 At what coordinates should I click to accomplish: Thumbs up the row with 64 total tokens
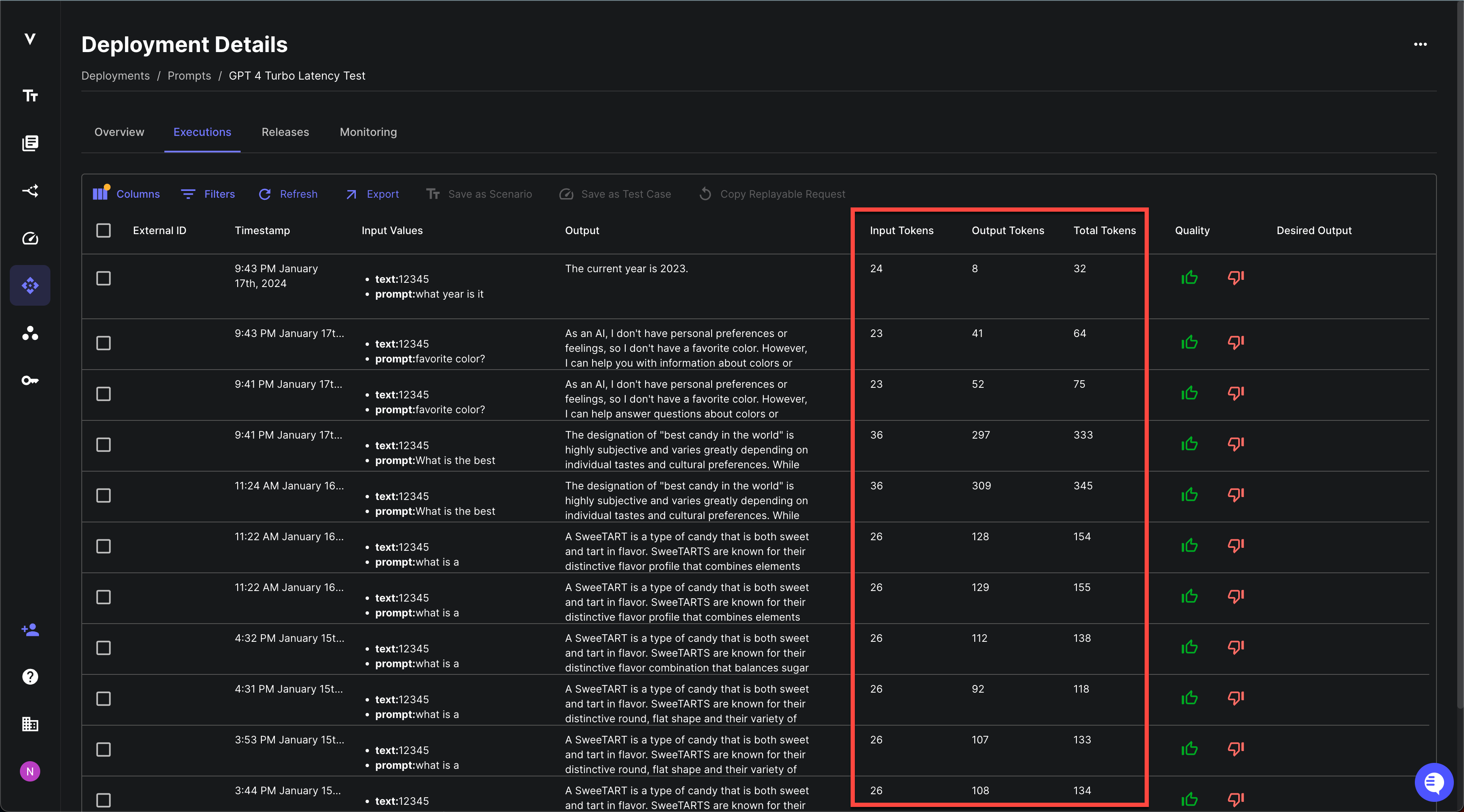pyautogui.click(x=1189, y=342)
